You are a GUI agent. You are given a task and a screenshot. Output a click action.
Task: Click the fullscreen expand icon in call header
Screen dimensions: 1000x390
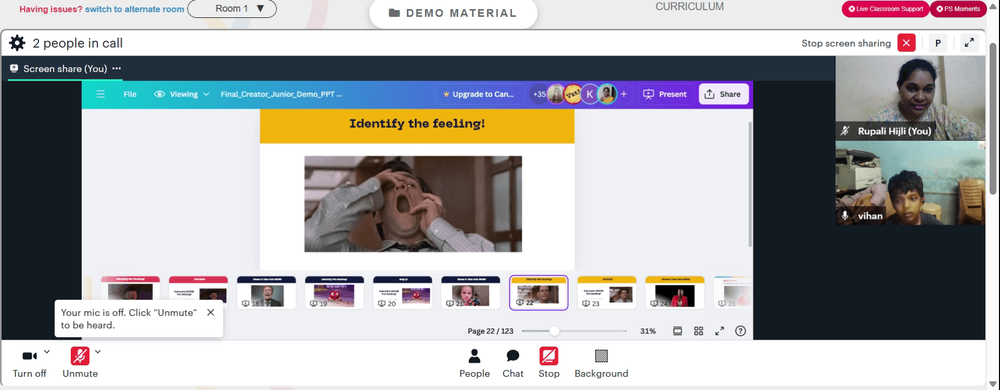point(969,43)
